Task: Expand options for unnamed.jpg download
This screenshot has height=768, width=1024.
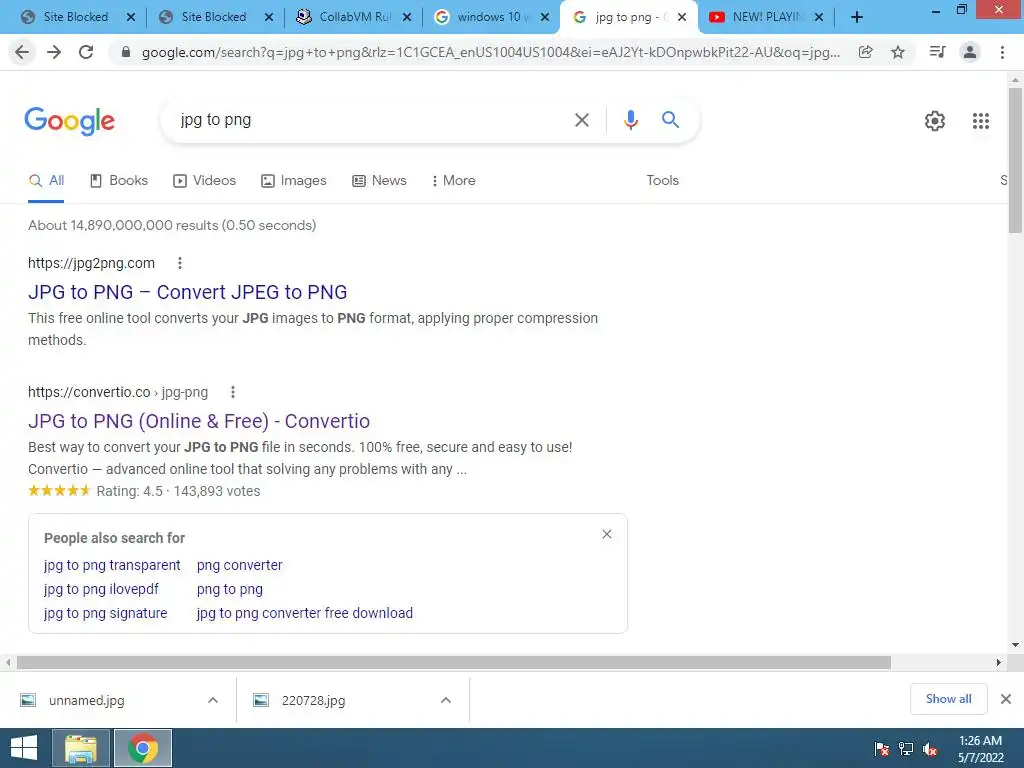Action: 213,700
